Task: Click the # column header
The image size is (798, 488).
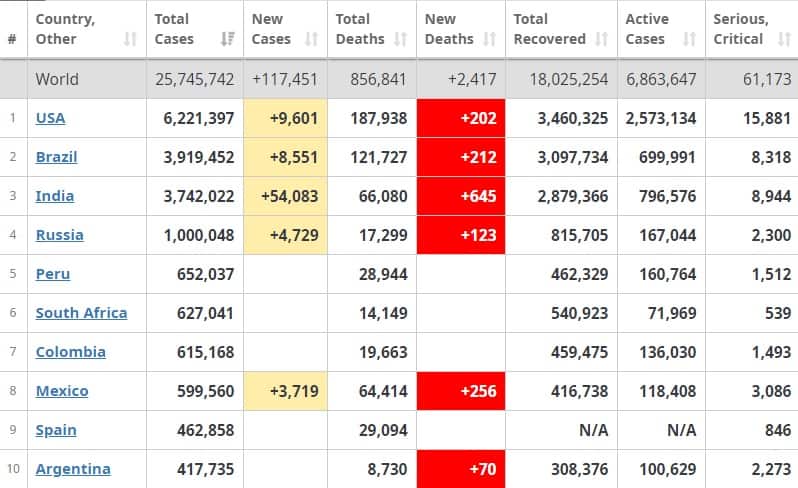Action: click(x=12, y=39)
